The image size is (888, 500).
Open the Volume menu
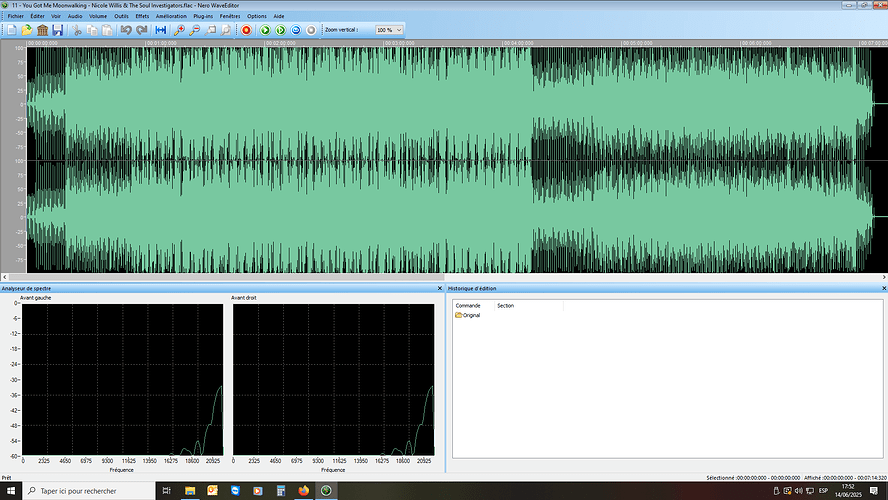coord(98,16)
